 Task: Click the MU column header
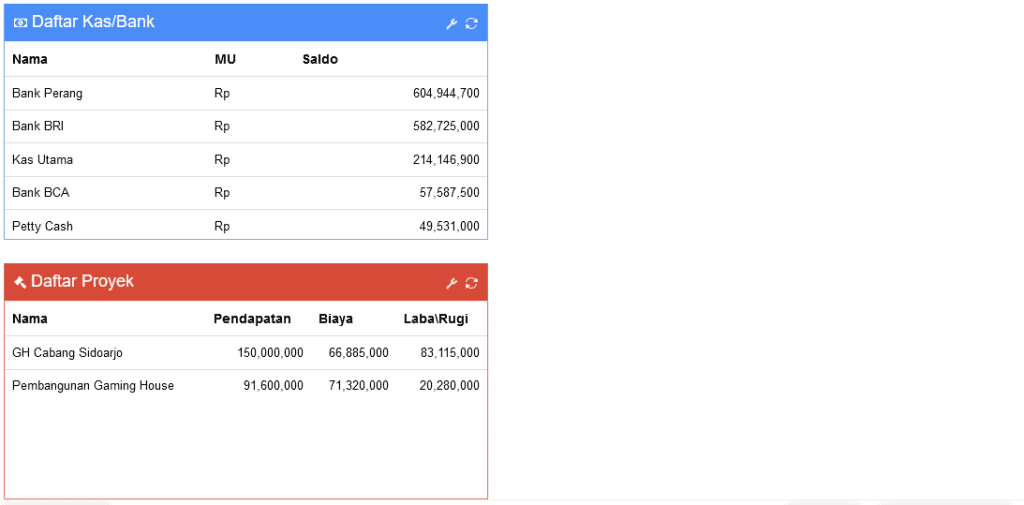225,59
